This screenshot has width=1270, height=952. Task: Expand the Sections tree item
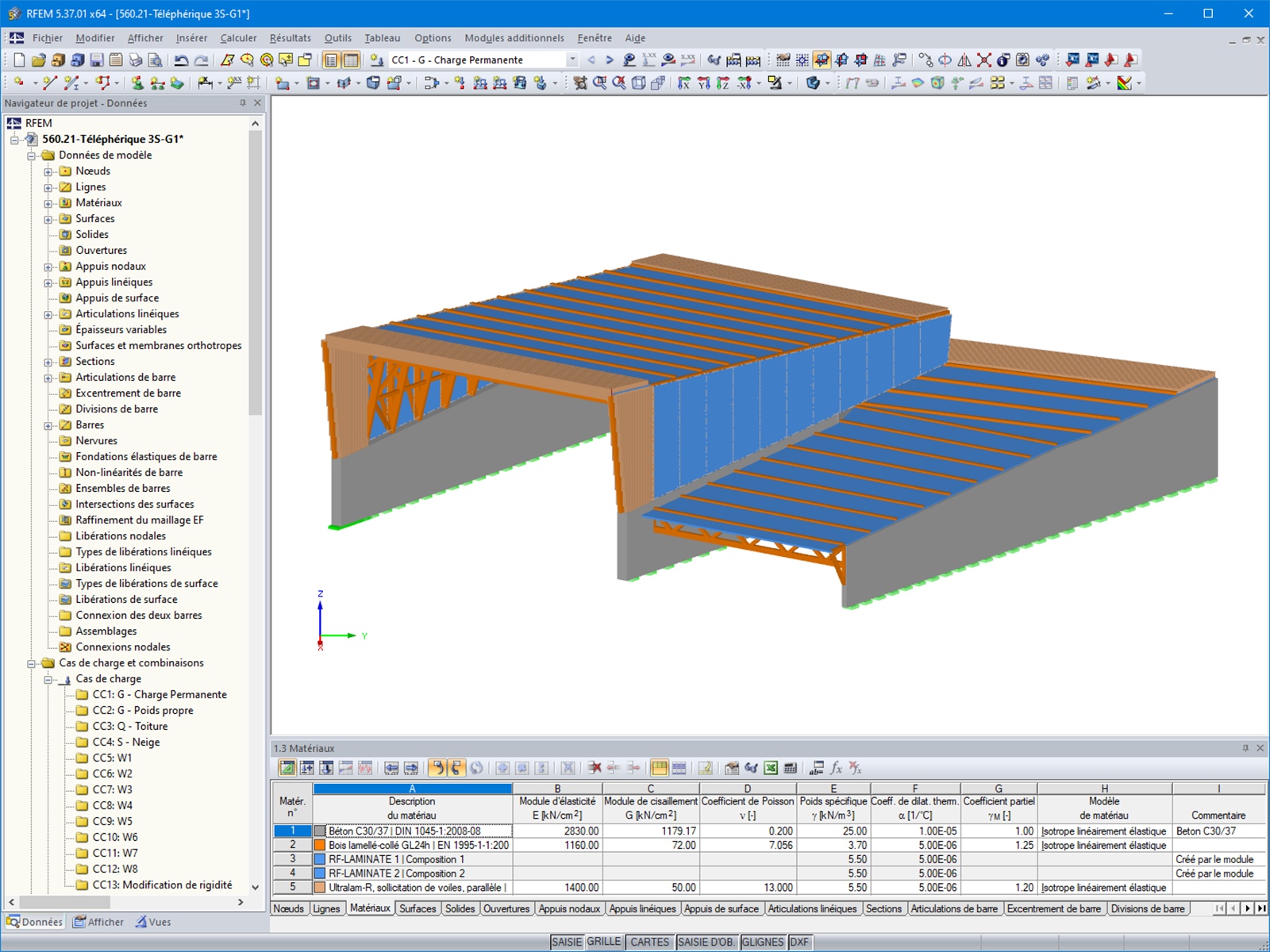[x=48, y=361]
